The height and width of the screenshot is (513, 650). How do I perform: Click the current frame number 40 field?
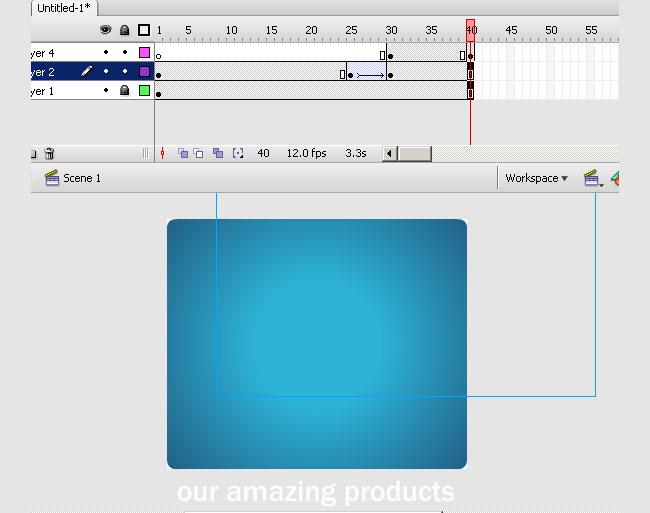[x=263, y=153]
